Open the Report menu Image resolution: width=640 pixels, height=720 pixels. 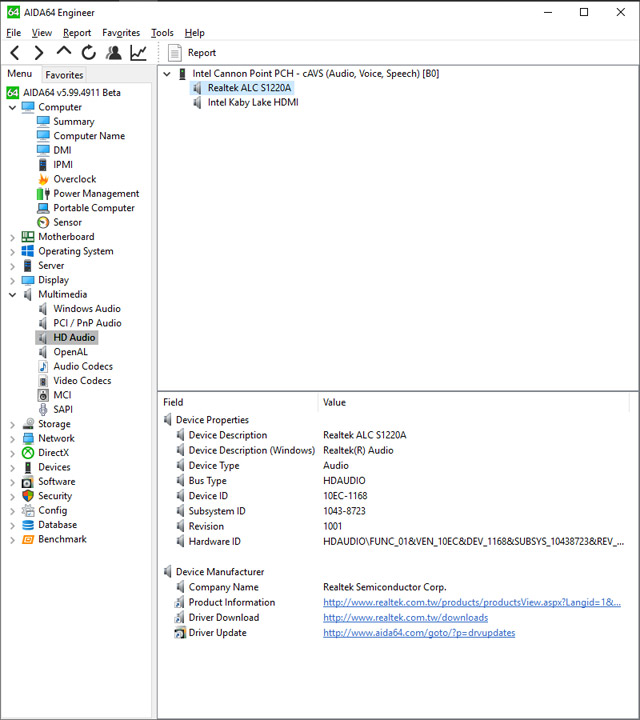[77, 33]
